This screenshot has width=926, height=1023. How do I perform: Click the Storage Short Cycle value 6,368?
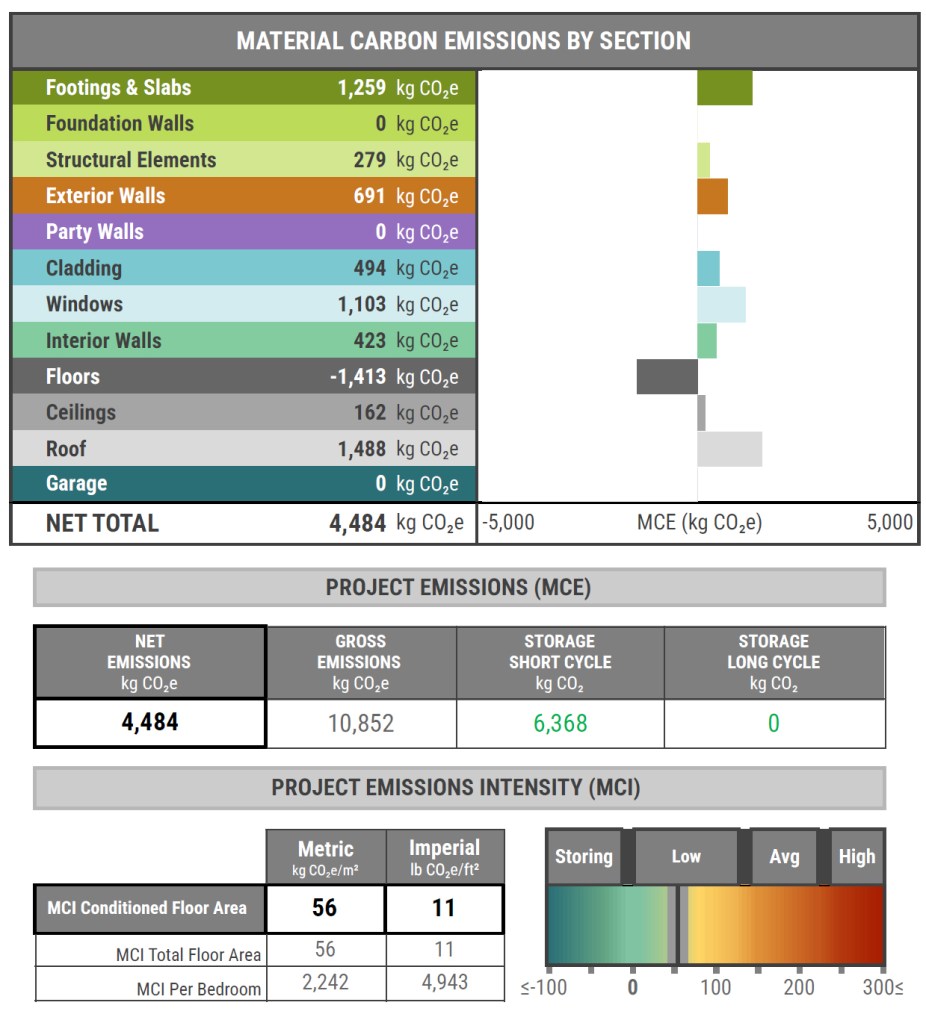coord(560,723)
